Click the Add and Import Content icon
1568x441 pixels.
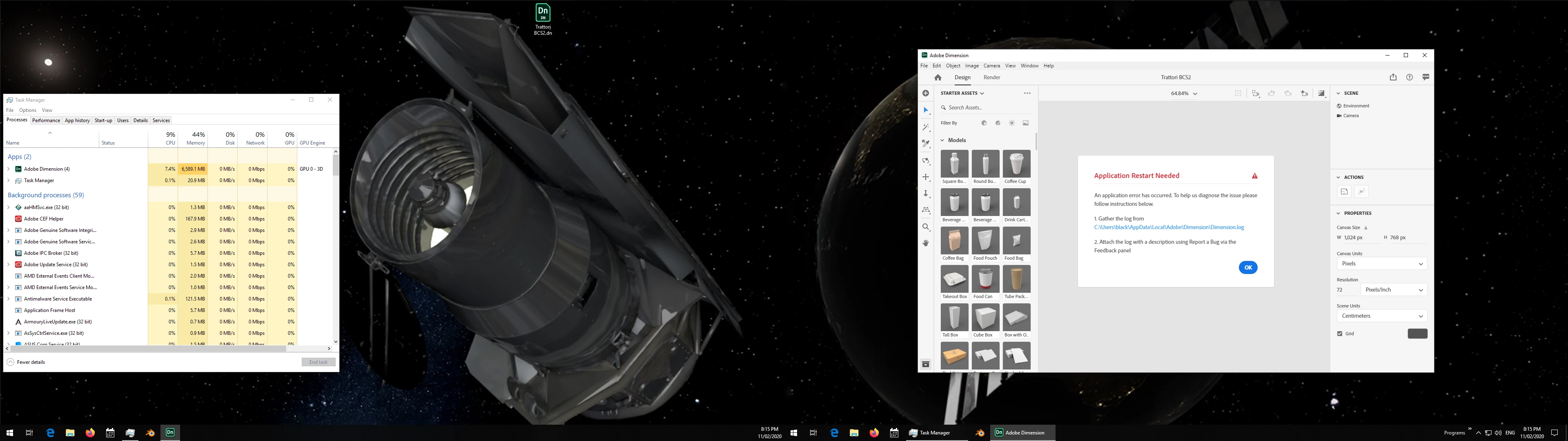tap(926, 93)
